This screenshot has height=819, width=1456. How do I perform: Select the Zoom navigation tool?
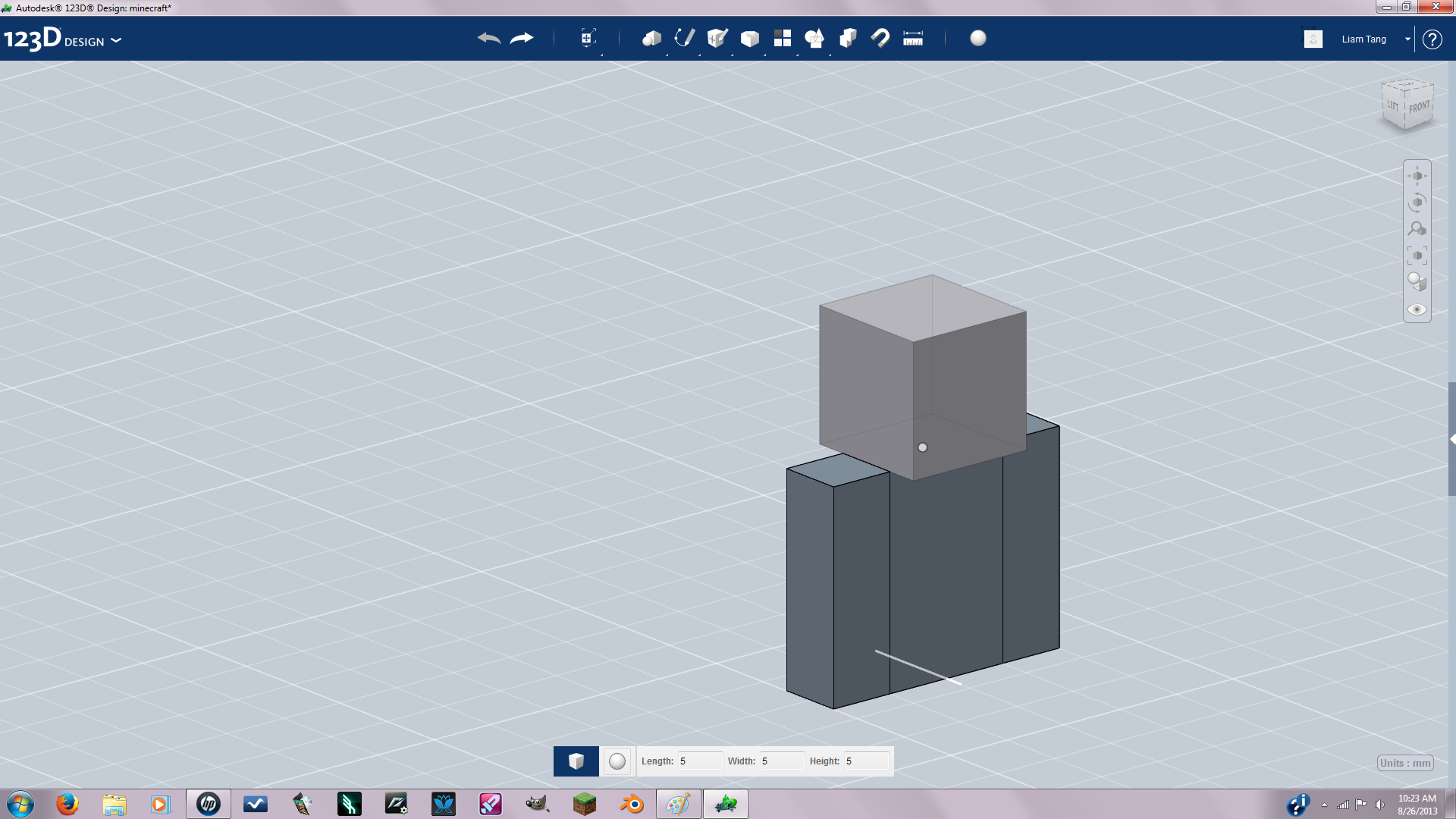coord(1417,229)
